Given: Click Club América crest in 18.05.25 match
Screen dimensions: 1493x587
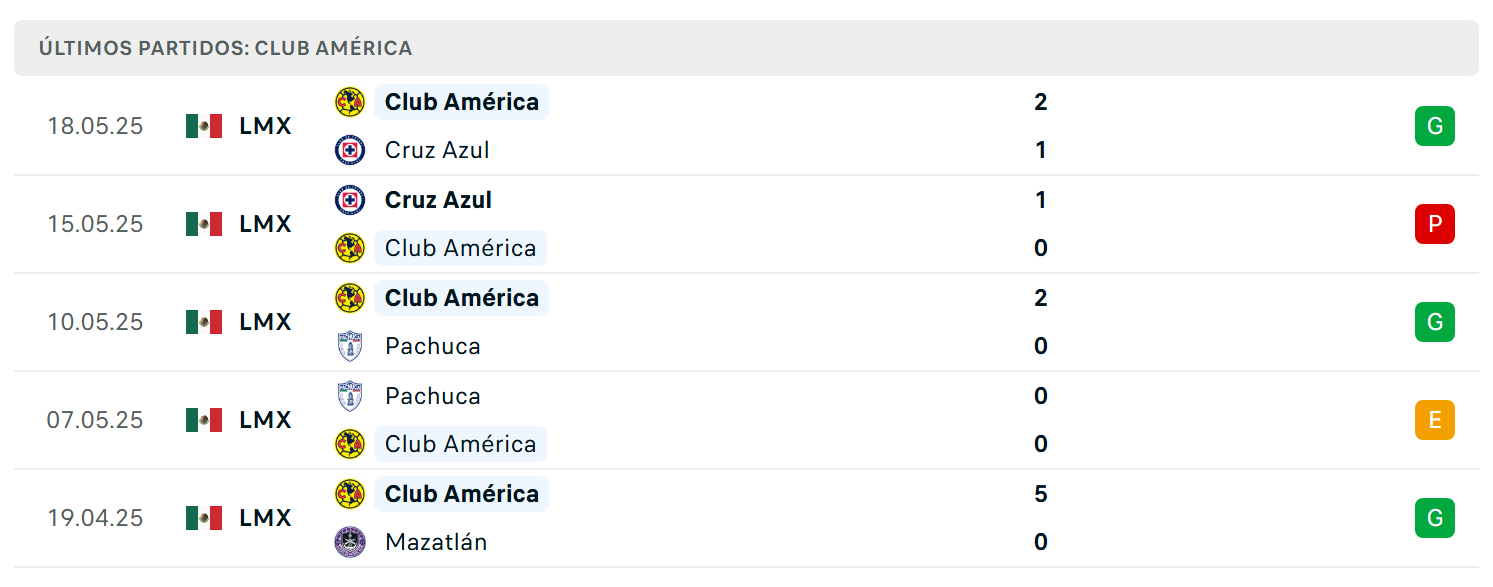Looking at the screenshot, I should [350, 102].
